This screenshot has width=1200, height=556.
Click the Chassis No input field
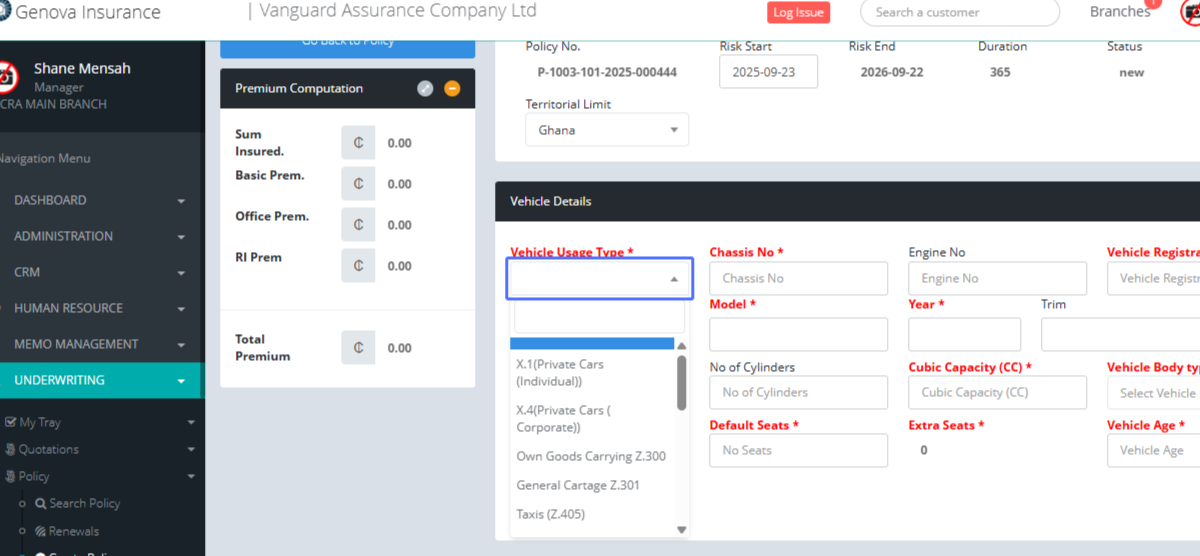[798, 279]
